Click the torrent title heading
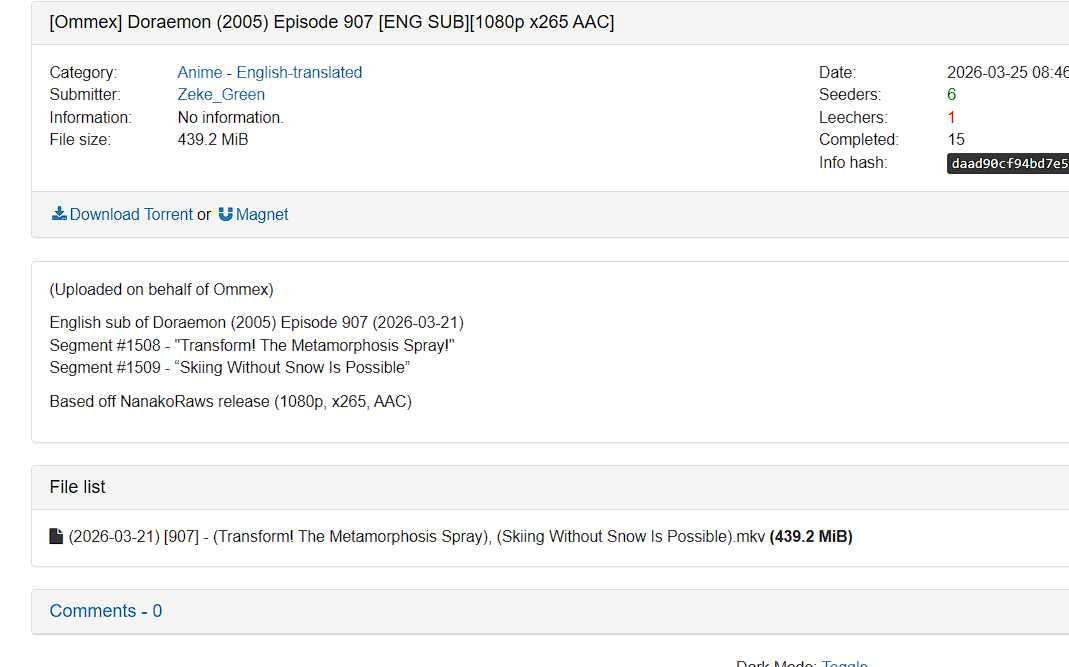This screenshot has height=667, width=1069. point(331,22)
